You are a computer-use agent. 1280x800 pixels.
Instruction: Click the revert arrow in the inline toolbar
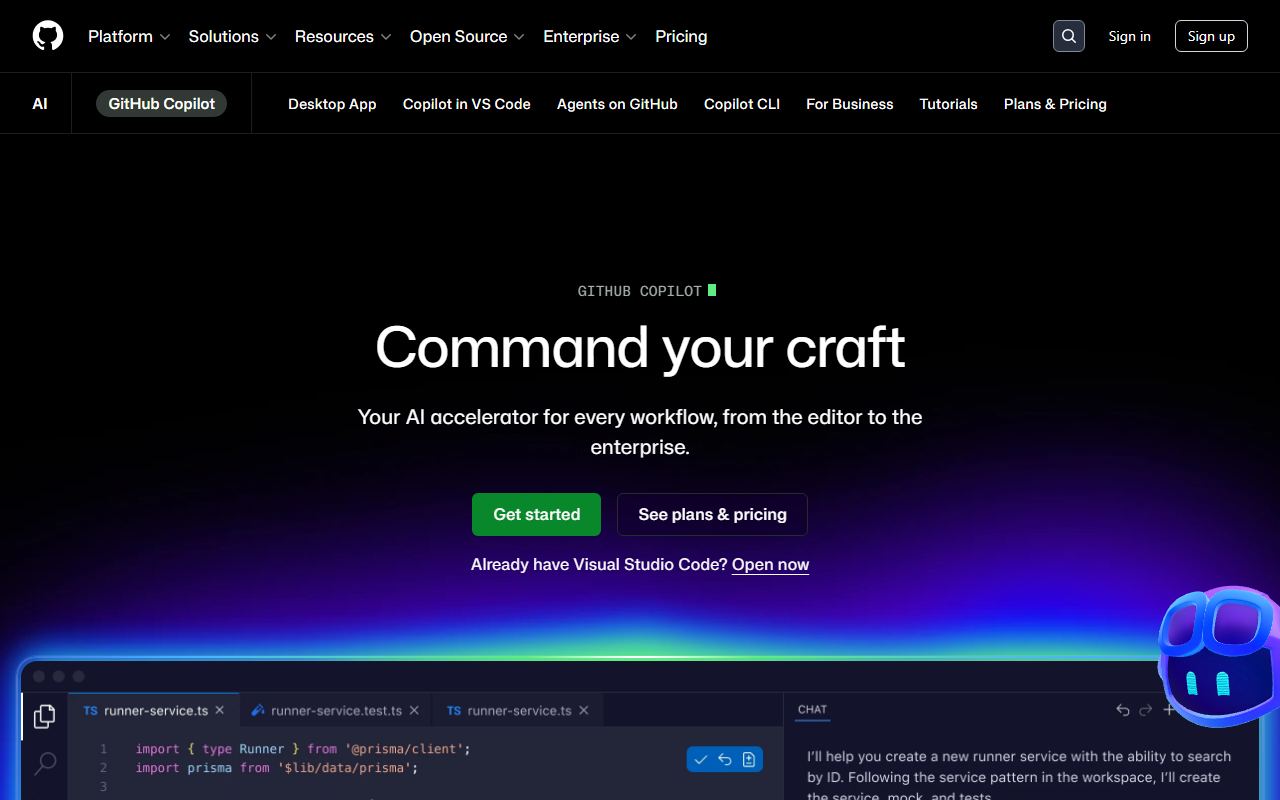click(x=725, y=760)
